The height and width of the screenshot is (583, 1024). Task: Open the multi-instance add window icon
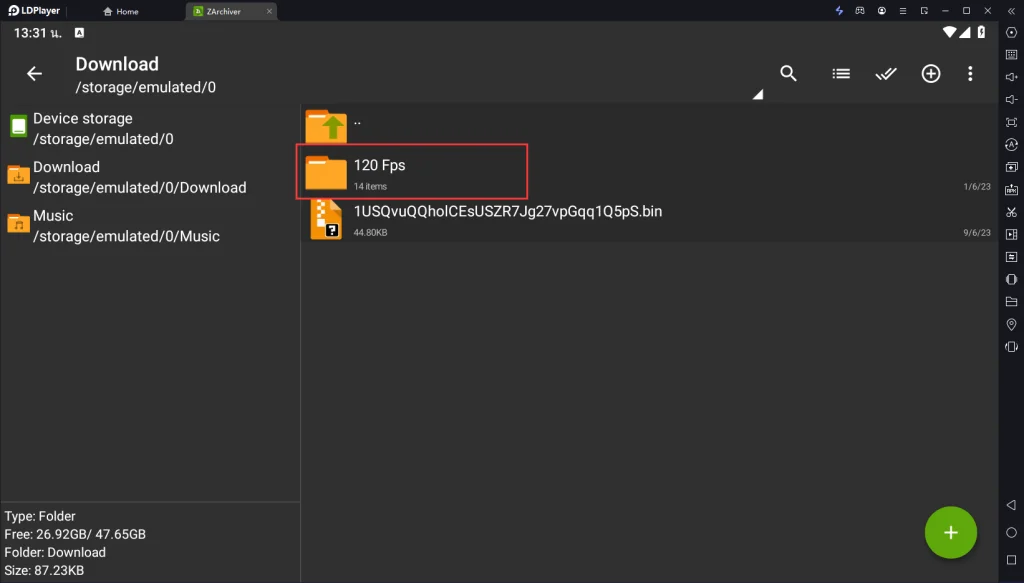pos(1012,167)
